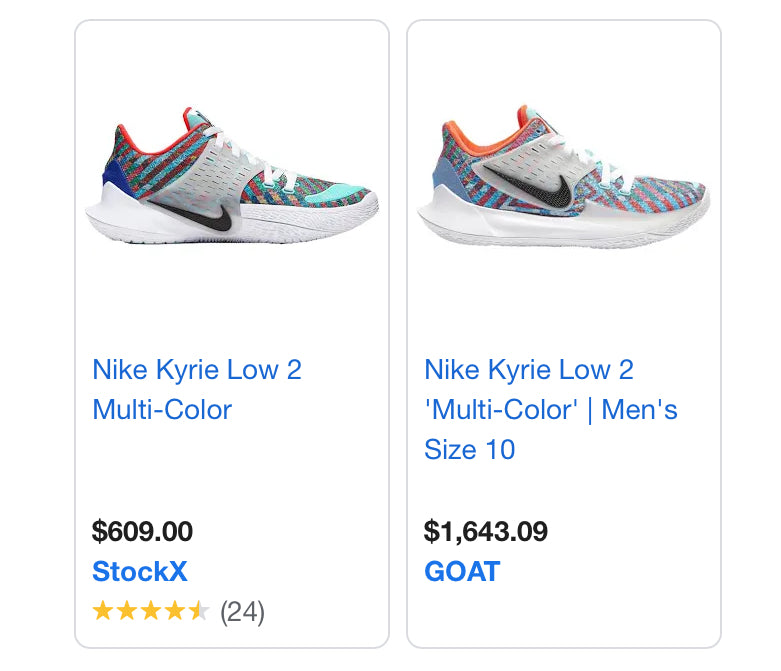781x671 pixels.
Task: Click the star rating on StockX listing
Action: click(150, 611)
